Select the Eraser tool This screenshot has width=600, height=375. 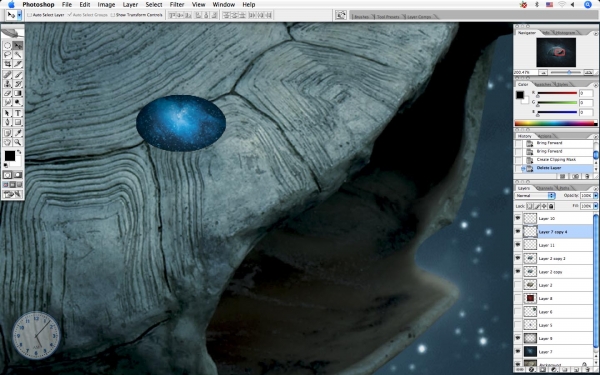point(7,93)
